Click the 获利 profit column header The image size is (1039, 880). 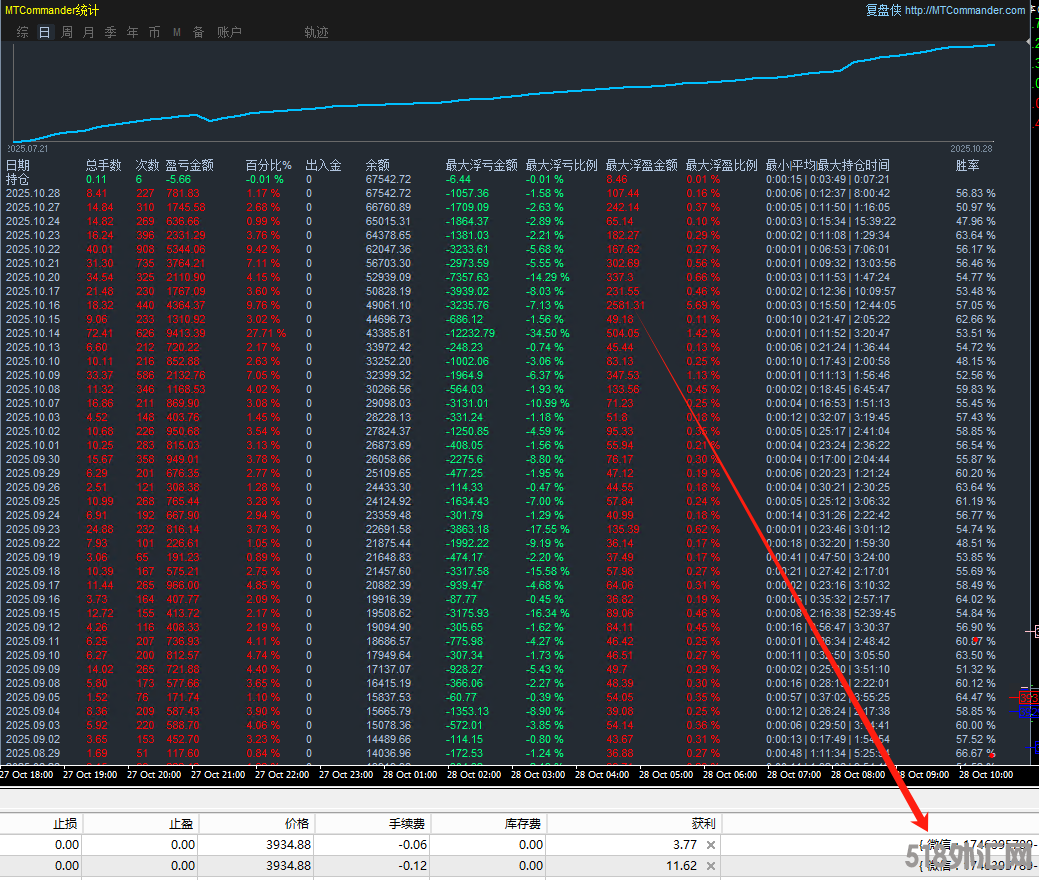703,824
